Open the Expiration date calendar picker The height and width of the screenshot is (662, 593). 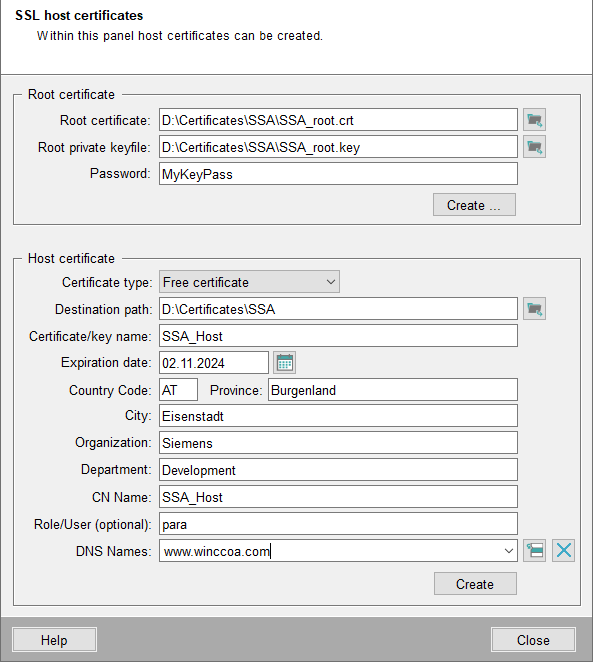click(x=284, y=363)
